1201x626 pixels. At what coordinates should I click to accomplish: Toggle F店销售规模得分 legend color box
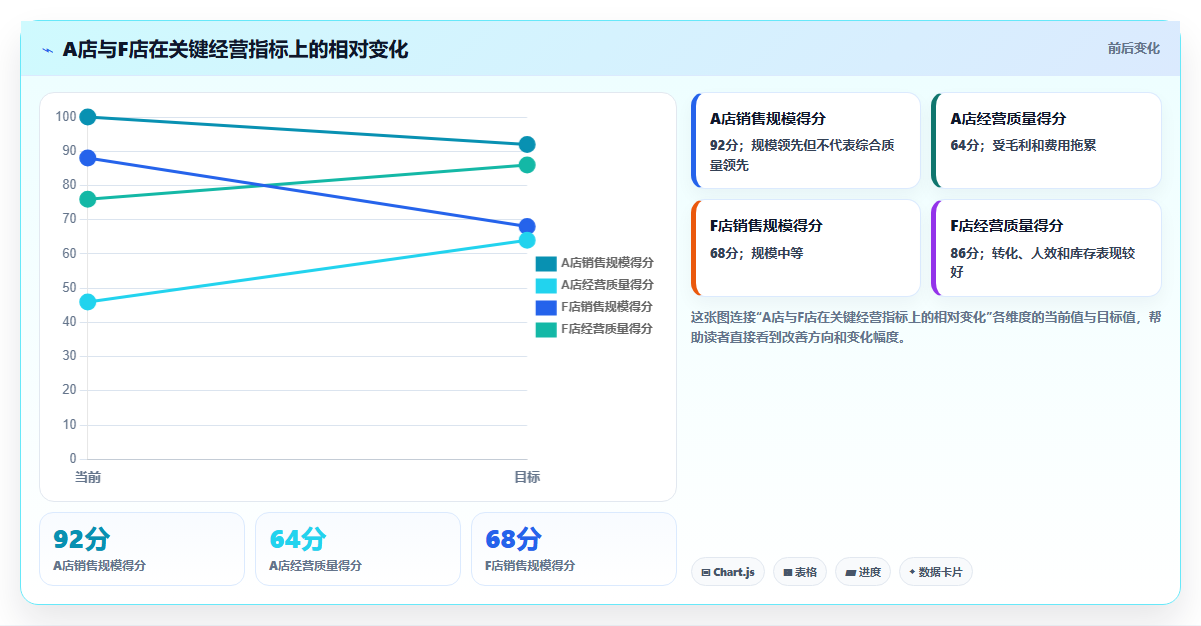coord(546,308)
